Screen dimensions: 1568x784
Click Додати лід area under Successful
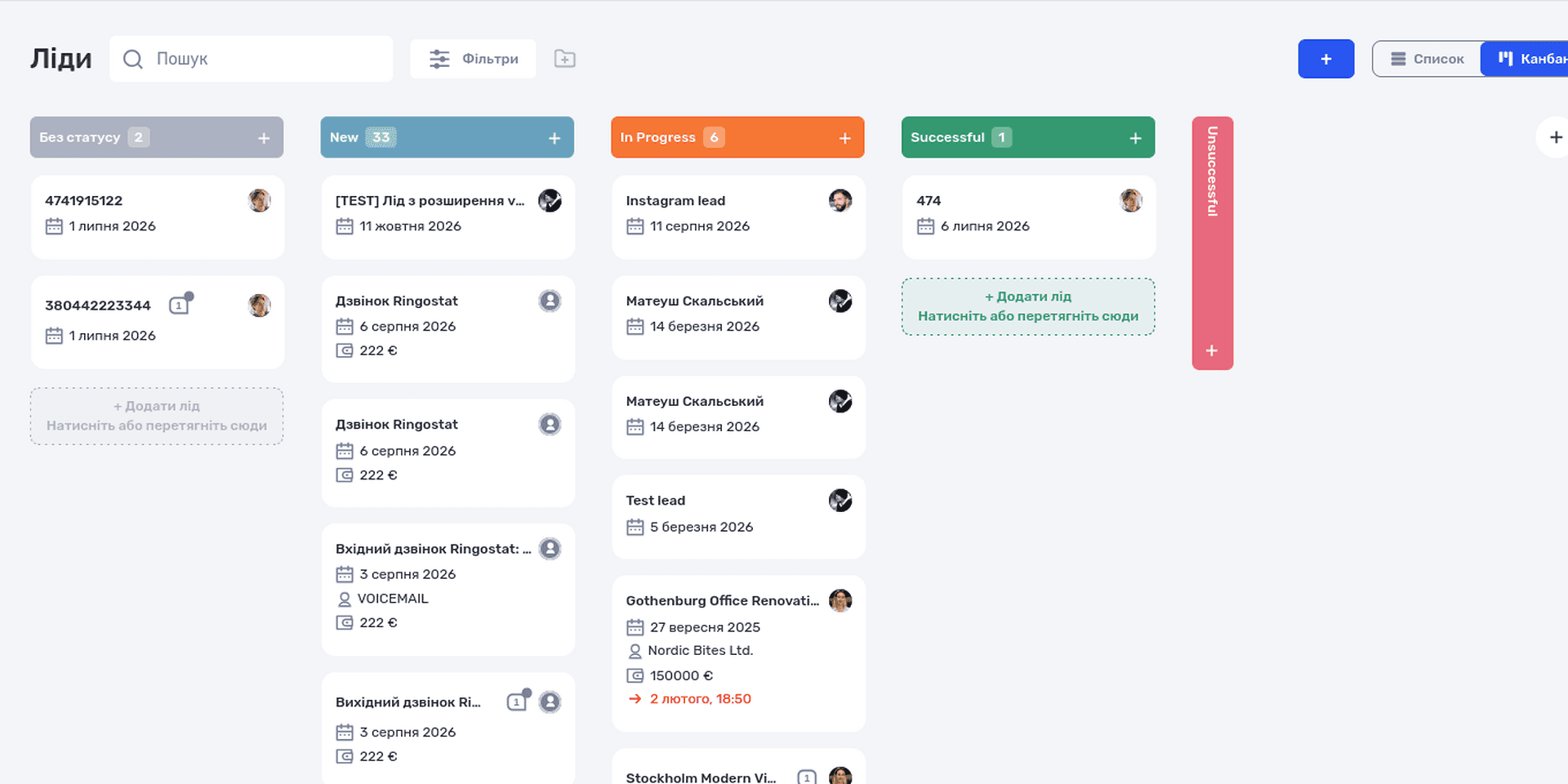(1028, 306)
